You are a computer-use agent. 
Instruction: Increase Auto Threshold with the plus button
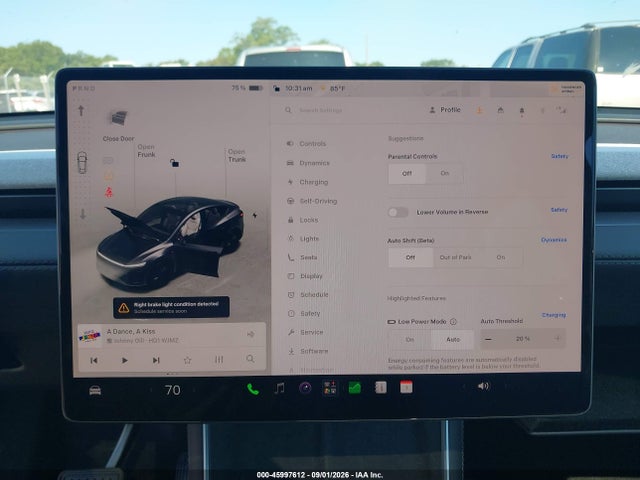[557, 338]
